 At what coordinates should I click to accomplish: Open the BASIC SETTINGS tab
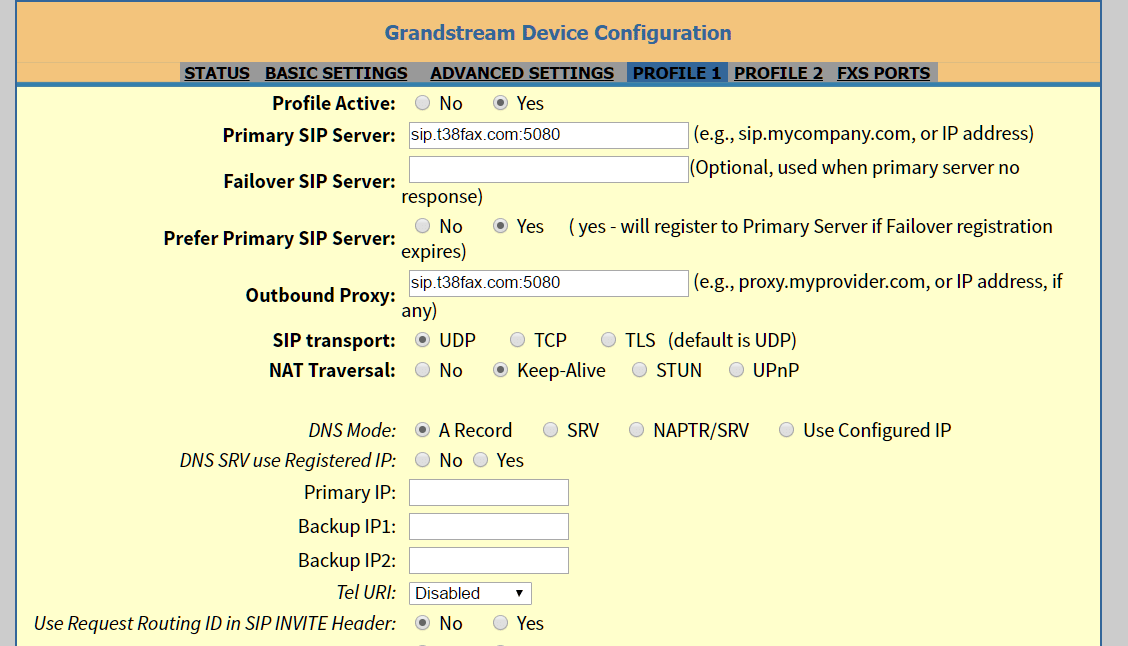[336, 73]
